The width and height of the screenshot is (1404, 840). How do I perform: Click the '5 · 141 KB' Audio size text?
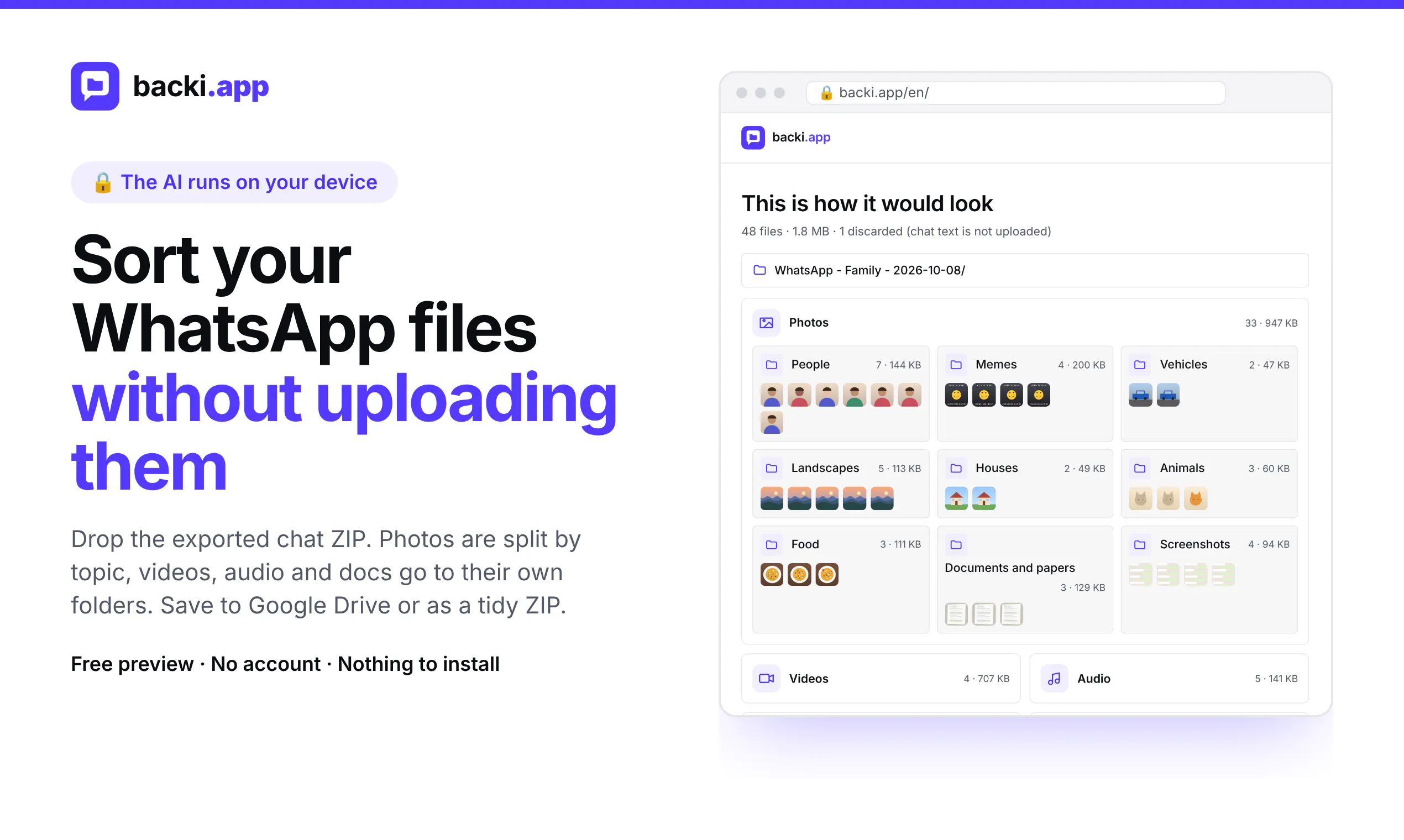(1276, 679)
